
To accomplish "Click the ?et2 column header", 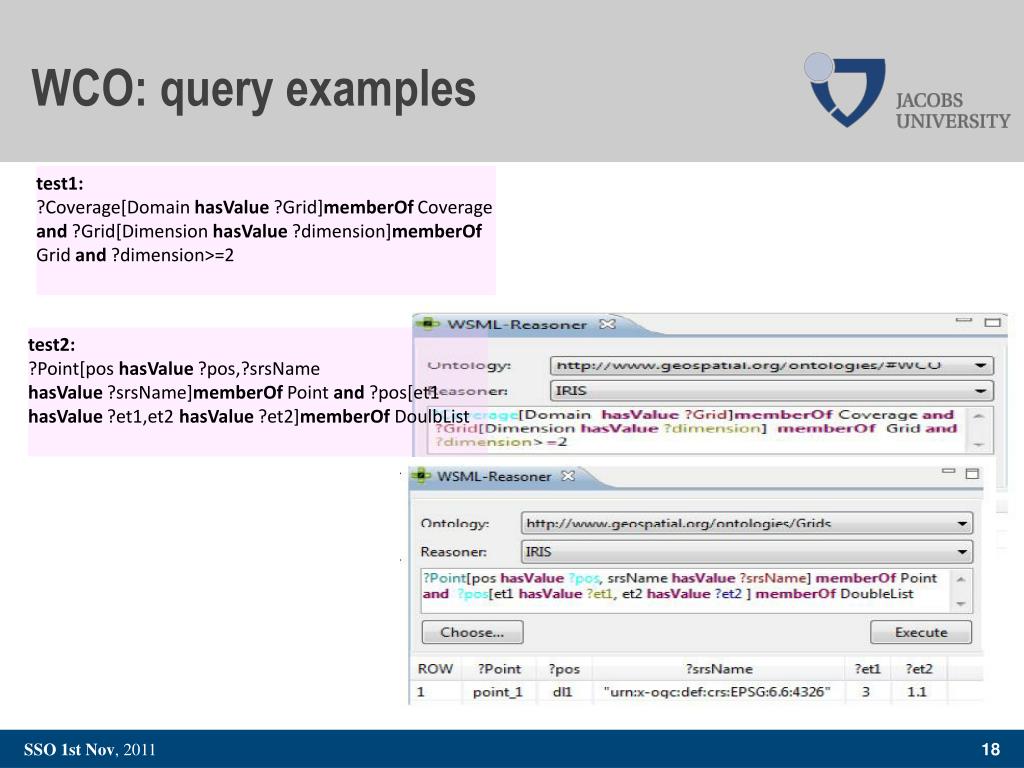I will (919, 669).
